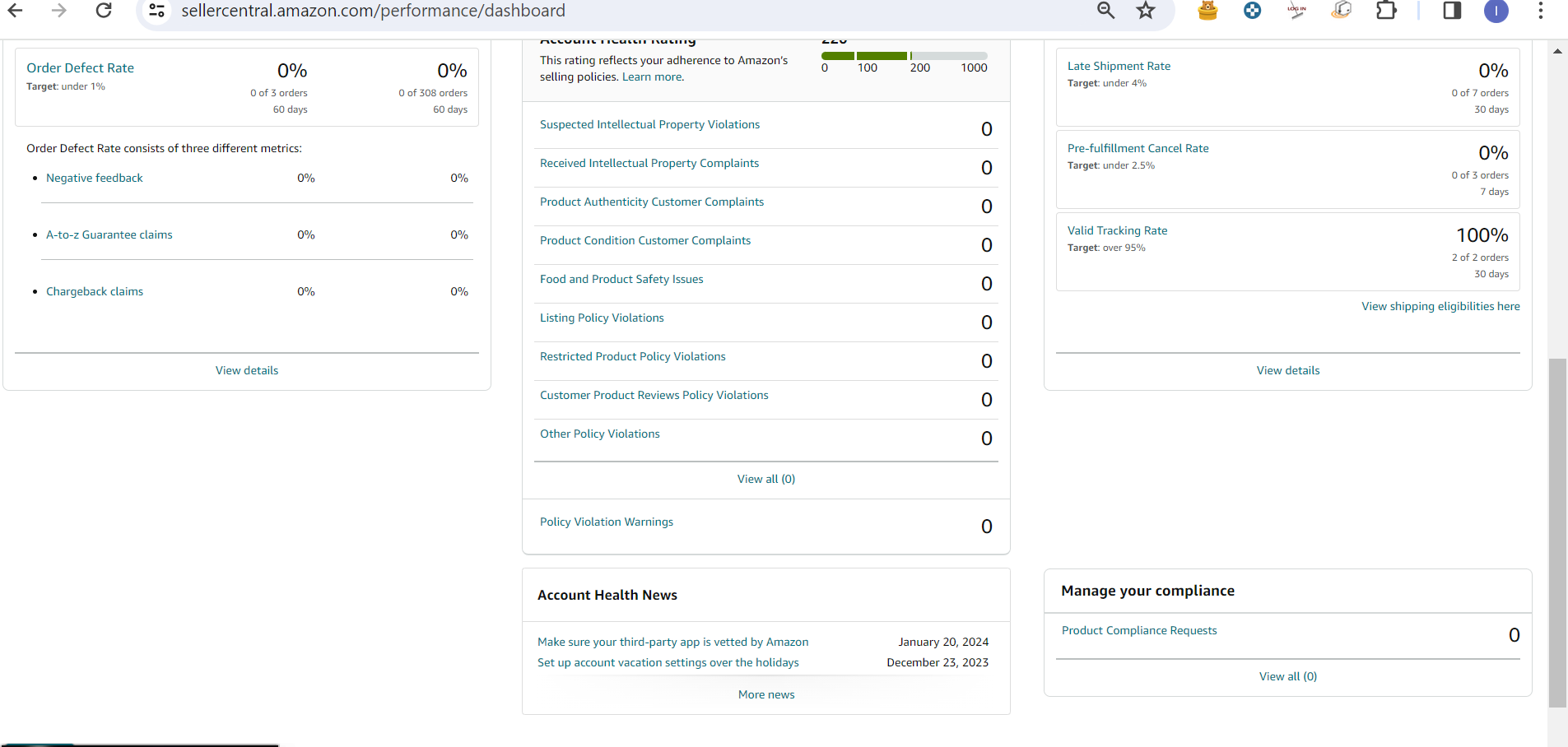Open Suspected Intellectual Property Violations
The image size is (1568, 747).
click(649, 124)
